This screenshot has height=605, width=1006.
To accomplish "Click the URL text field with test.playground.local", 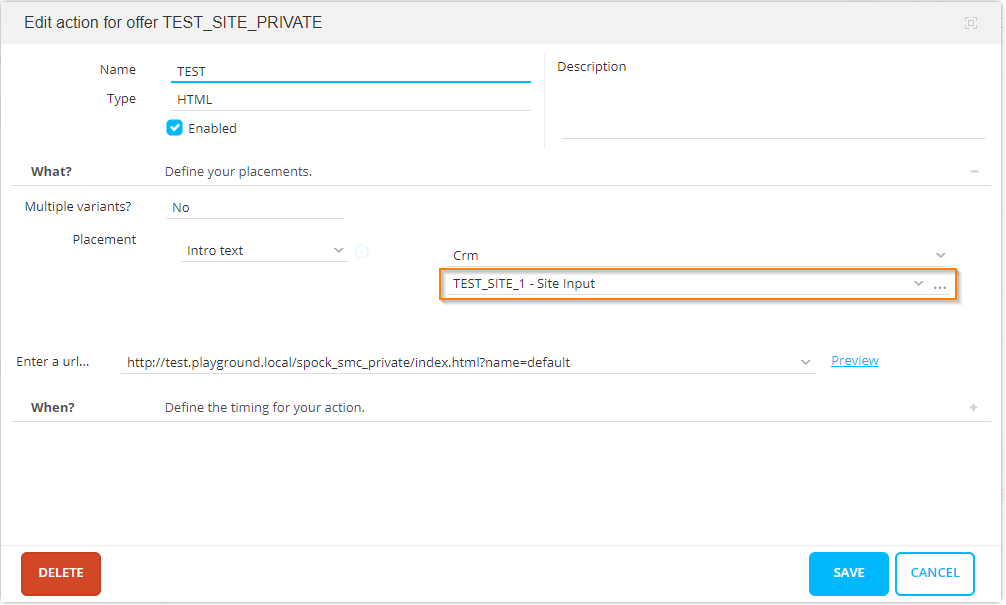I will 460,363.
